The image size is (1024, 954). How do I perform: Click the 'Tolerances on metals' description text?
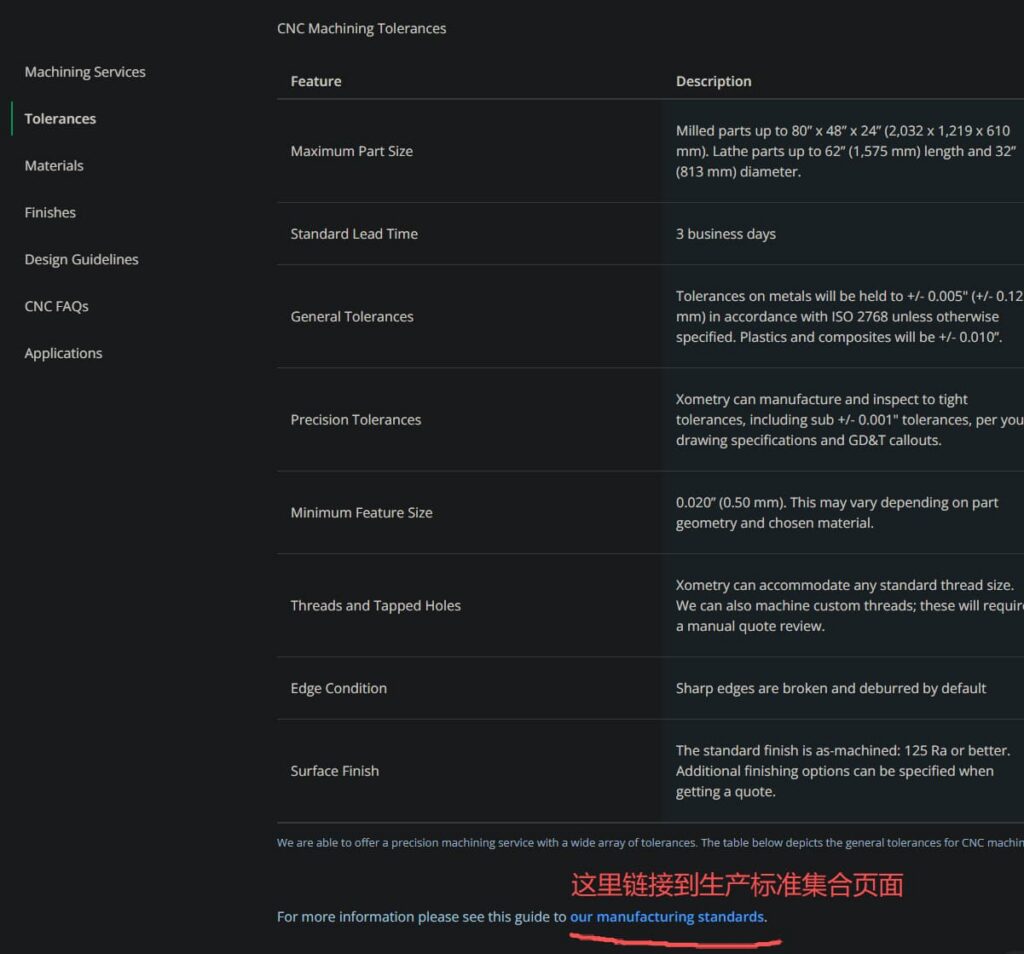tap(850, 317)
